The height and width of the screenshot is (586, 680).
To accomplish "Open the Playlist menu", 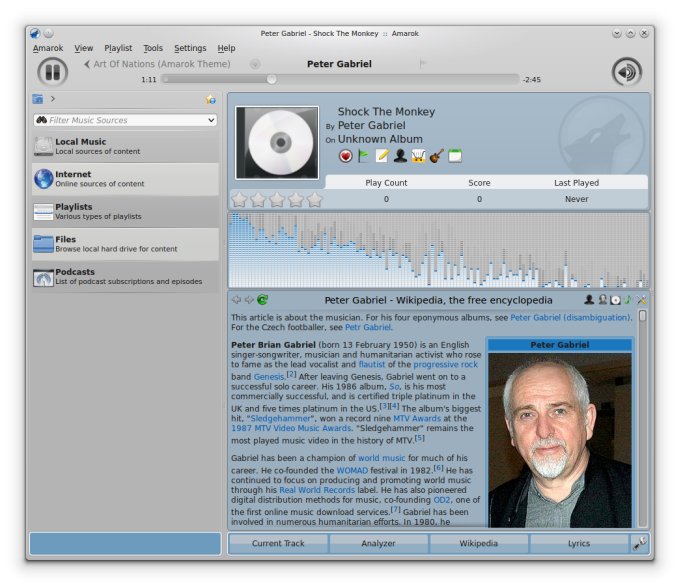I will click(x=118, y=48).
